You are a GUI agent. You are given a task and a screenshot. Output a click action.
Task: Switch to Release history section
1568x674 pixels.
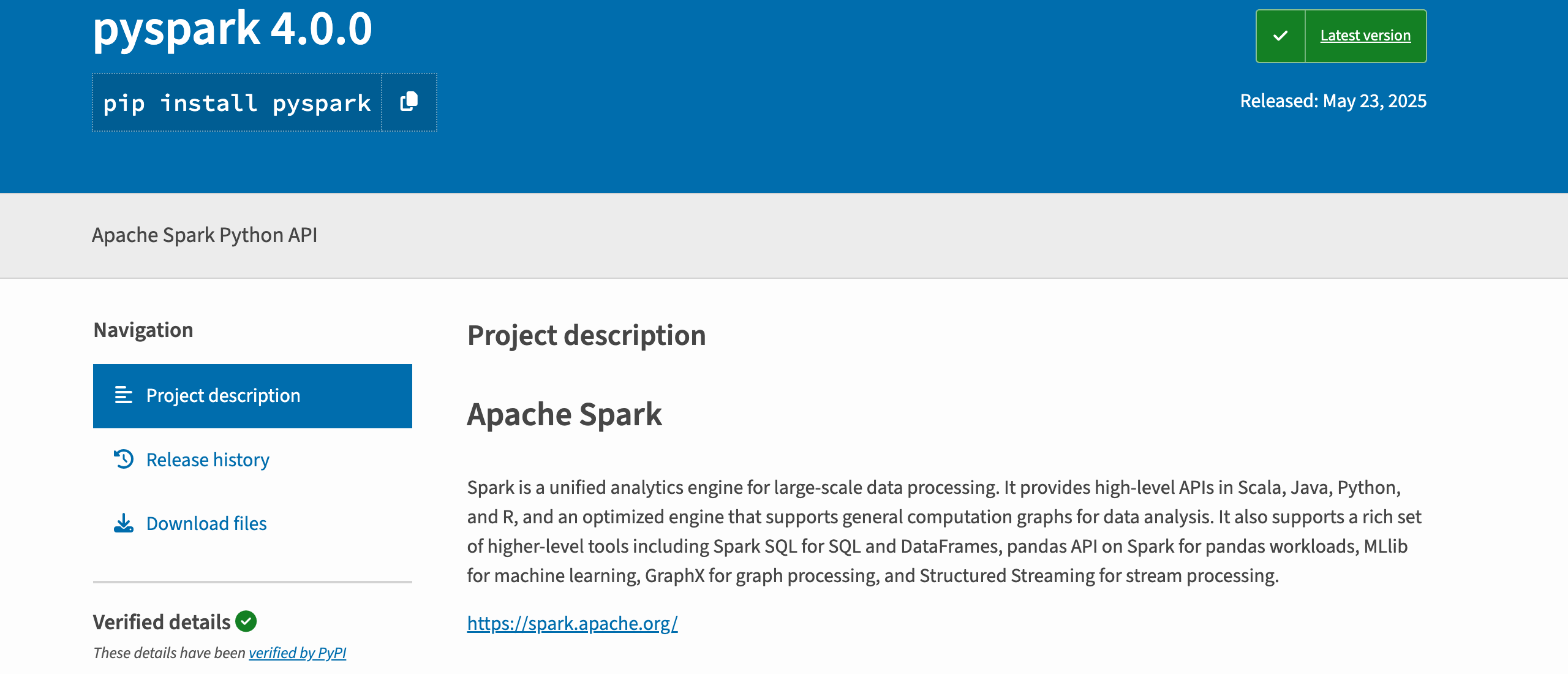tap(207, 459)
